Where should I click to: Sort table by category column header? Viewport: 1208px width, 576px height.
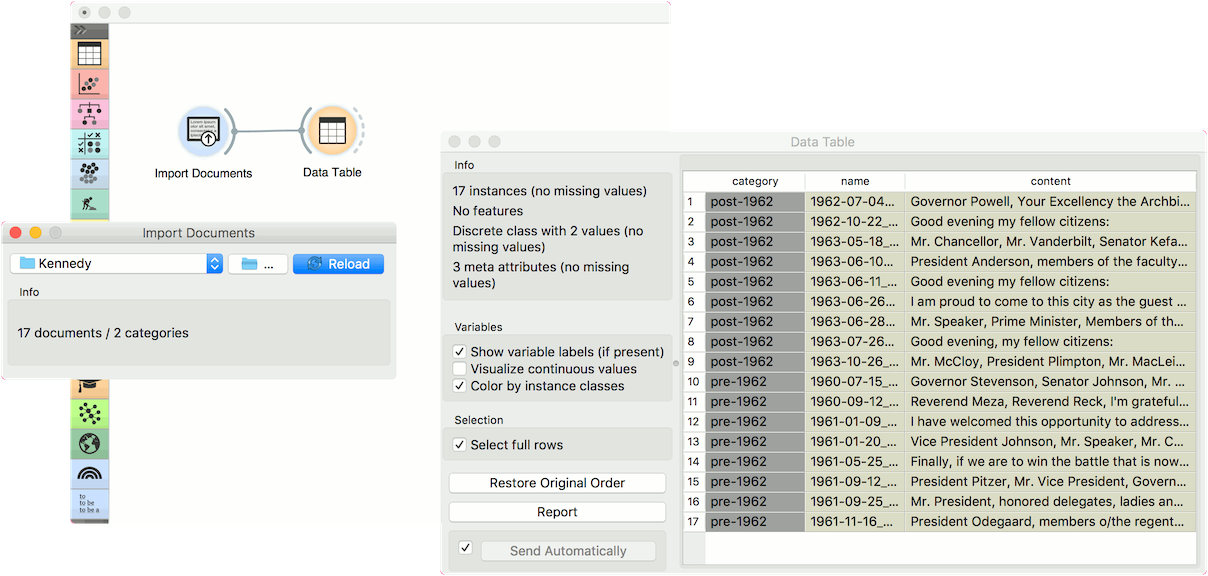[754, 181]
